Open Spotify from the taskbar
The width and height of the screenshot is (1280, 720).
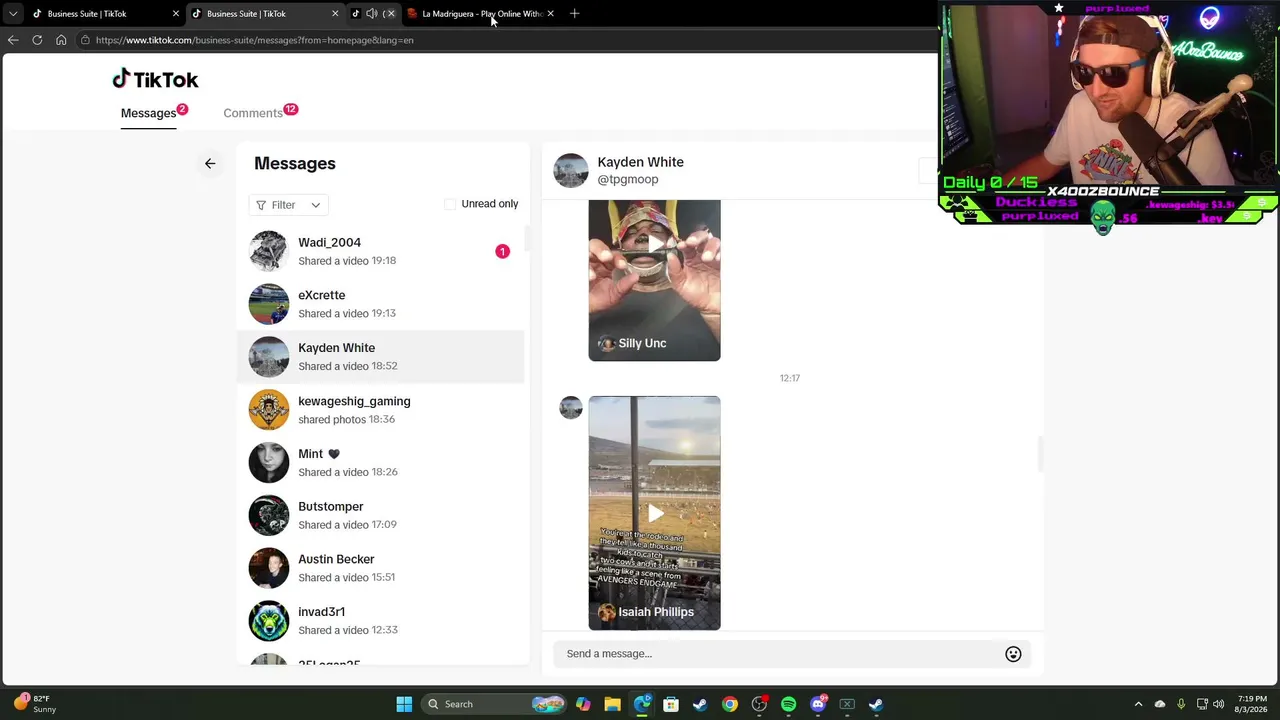click(x=788, y=704)
